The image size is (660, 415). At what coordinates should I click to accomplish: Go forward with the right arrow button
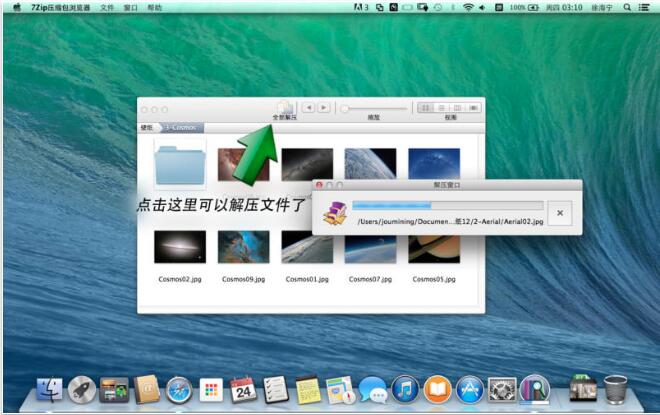tap(324, 108)
